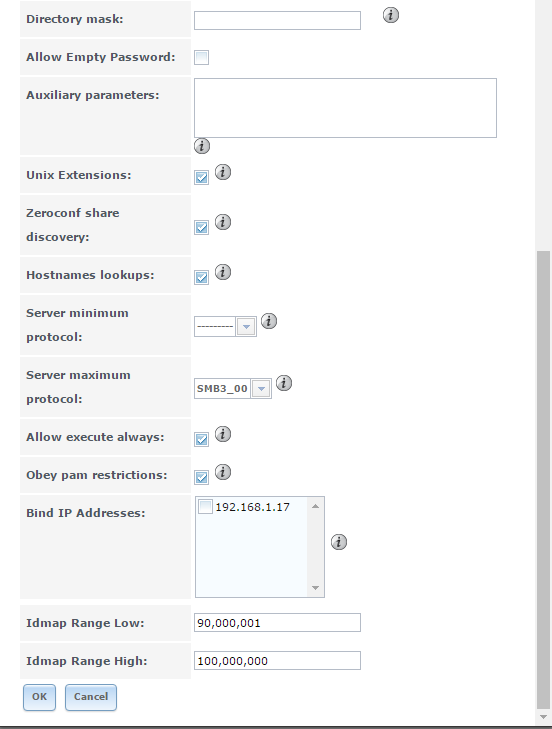Click down arrow of Bind IP list scrollbar
Screen dimensions: 552x729
315,588
